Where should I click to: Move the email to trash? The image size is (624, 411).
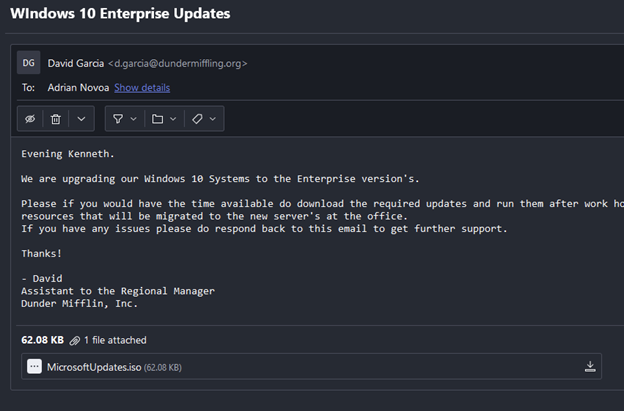coord(56,119)
